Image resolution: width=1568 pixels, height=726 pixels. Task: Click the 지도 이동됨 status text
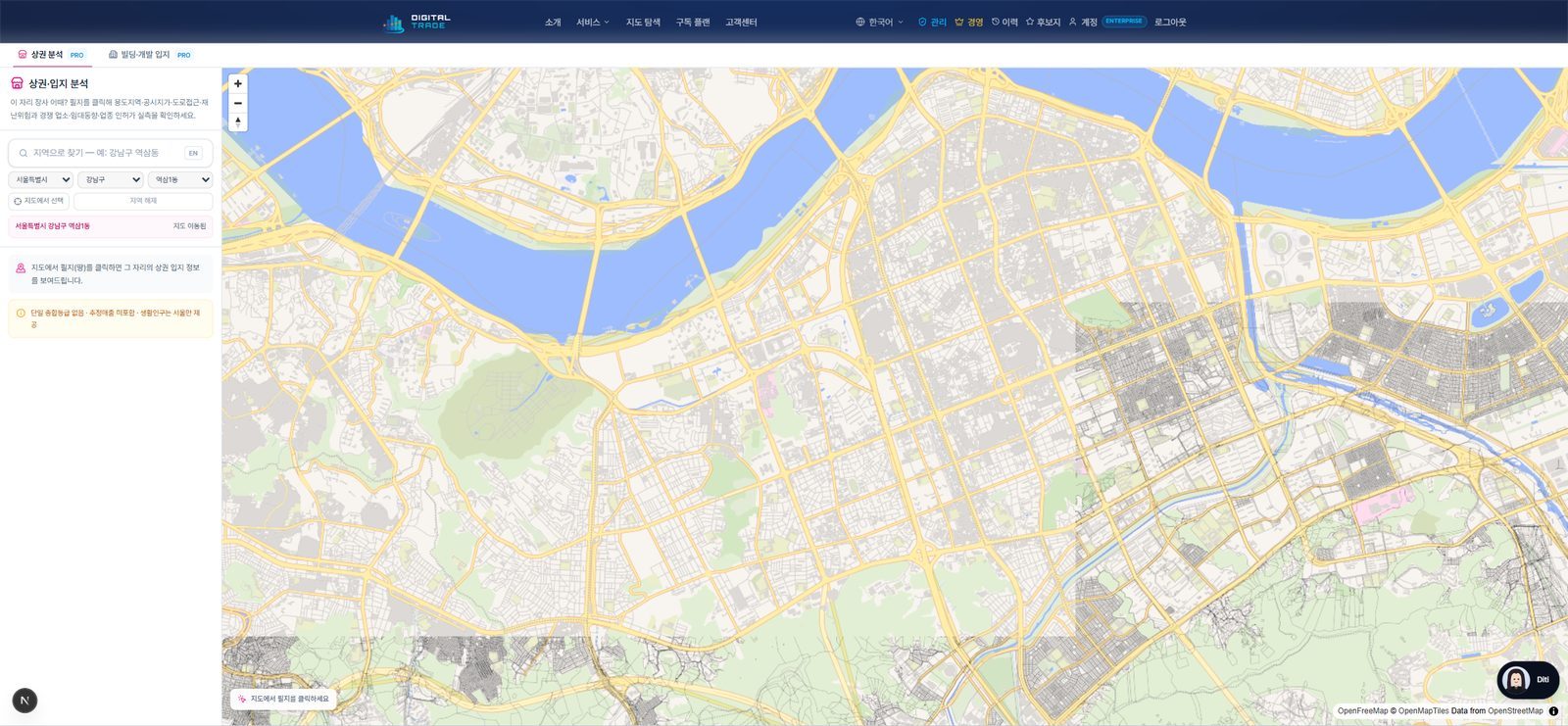tap(189, 226)
